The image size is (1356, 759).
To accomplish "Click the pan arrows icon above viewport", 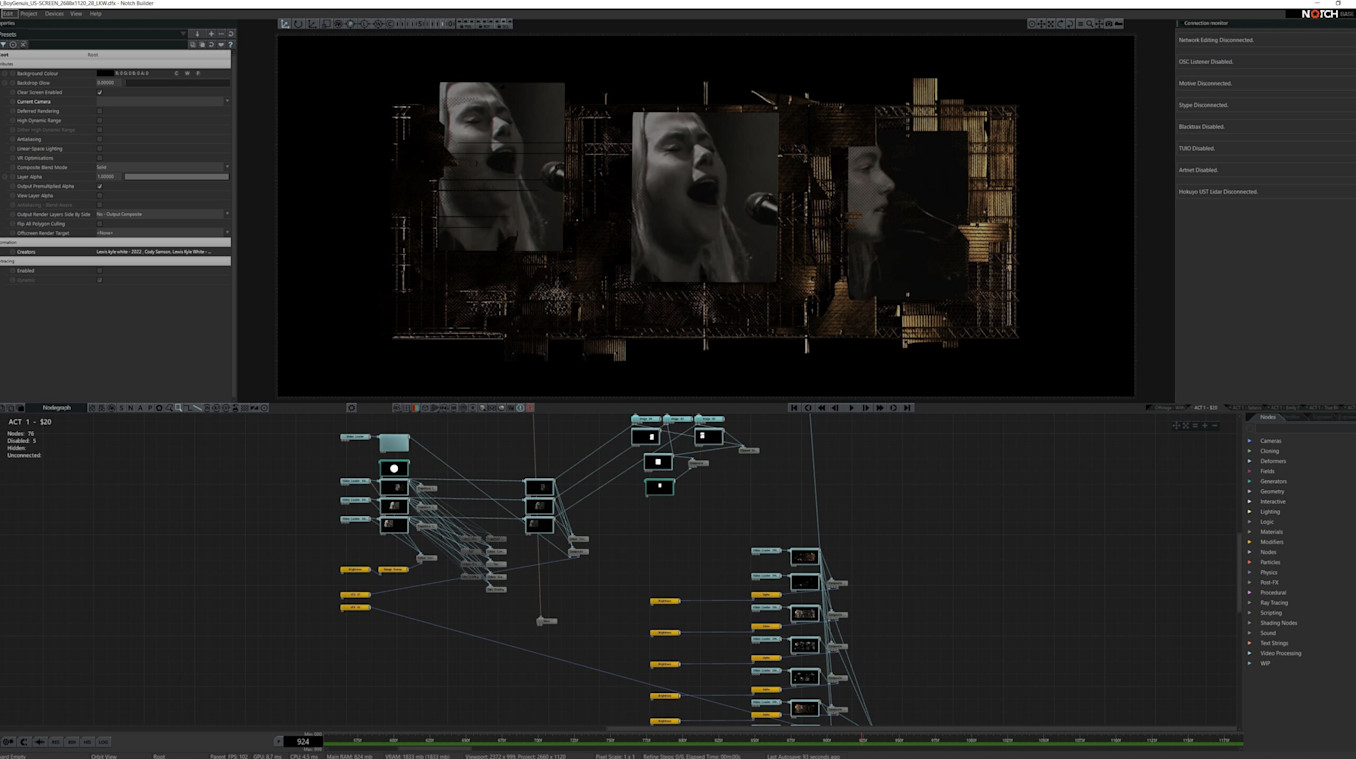I will pos(1041,24).
